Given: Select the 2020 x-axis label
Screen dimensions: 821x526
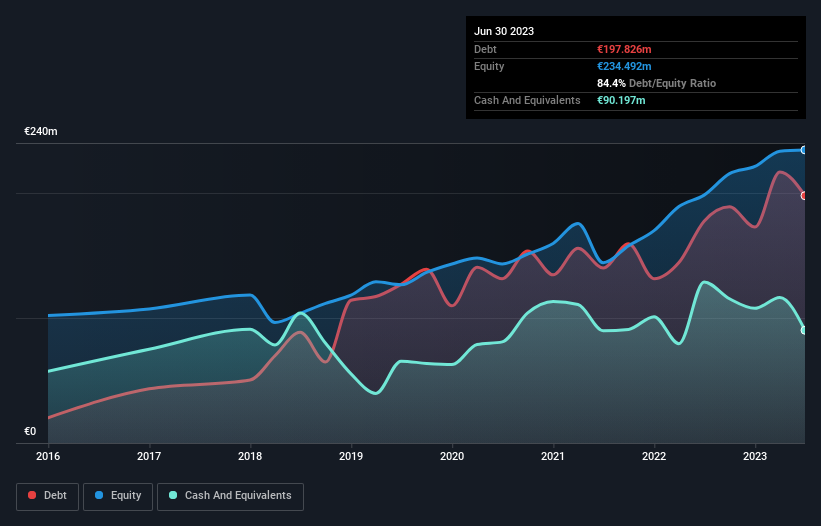Looking at the screenshot, I should (452, 456).
